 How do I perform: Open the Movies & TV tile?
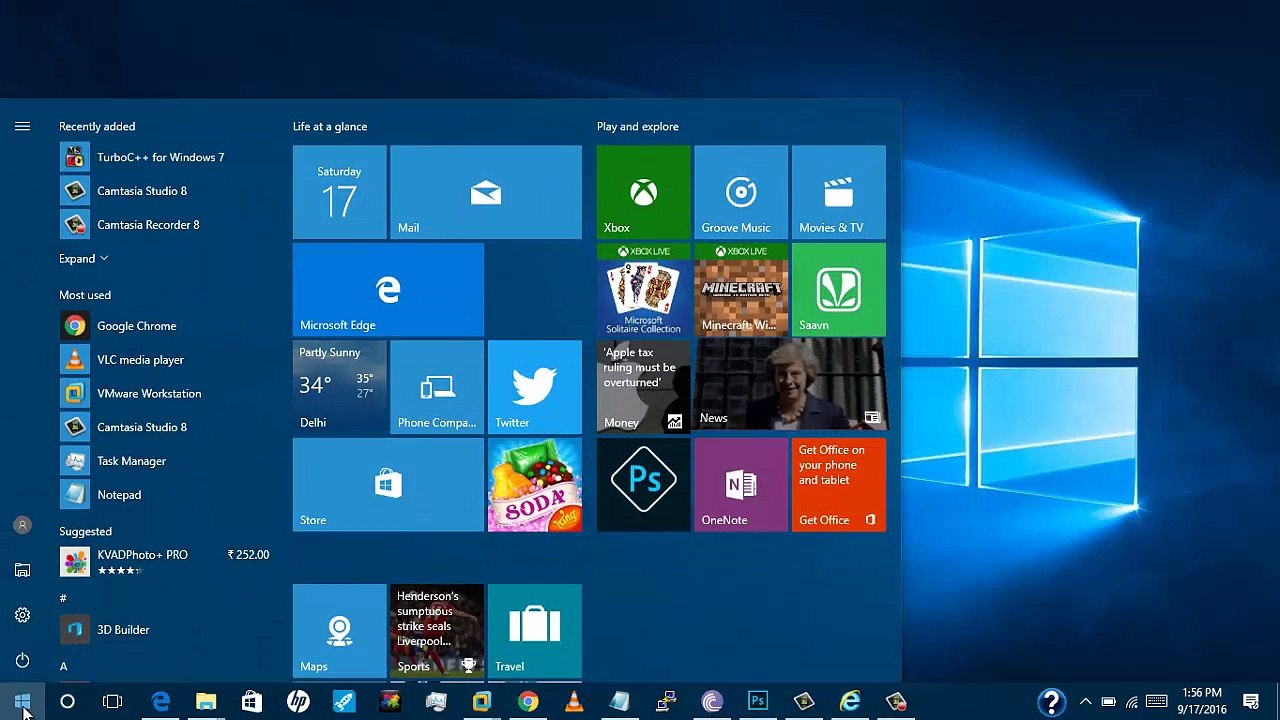point(838,192)
